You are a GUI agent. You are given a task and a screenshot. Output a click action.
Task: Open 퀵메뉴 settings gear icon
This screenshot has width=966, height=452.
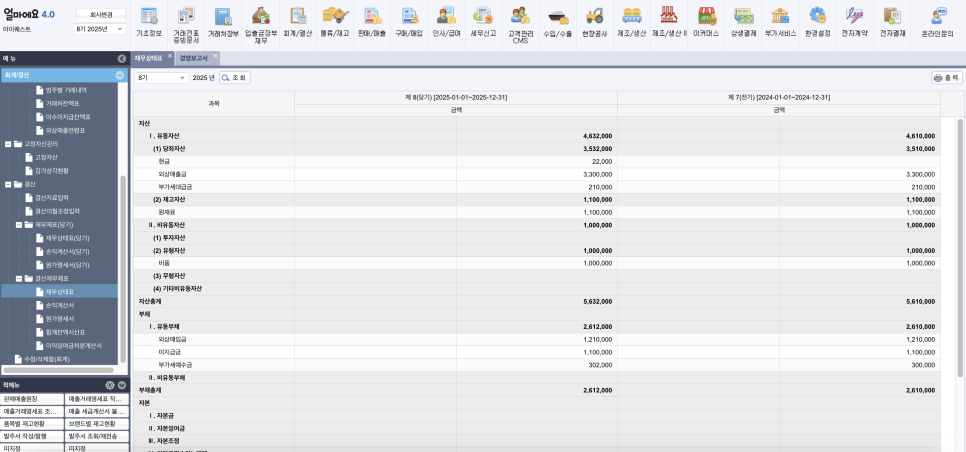click(x=110, y=385)
